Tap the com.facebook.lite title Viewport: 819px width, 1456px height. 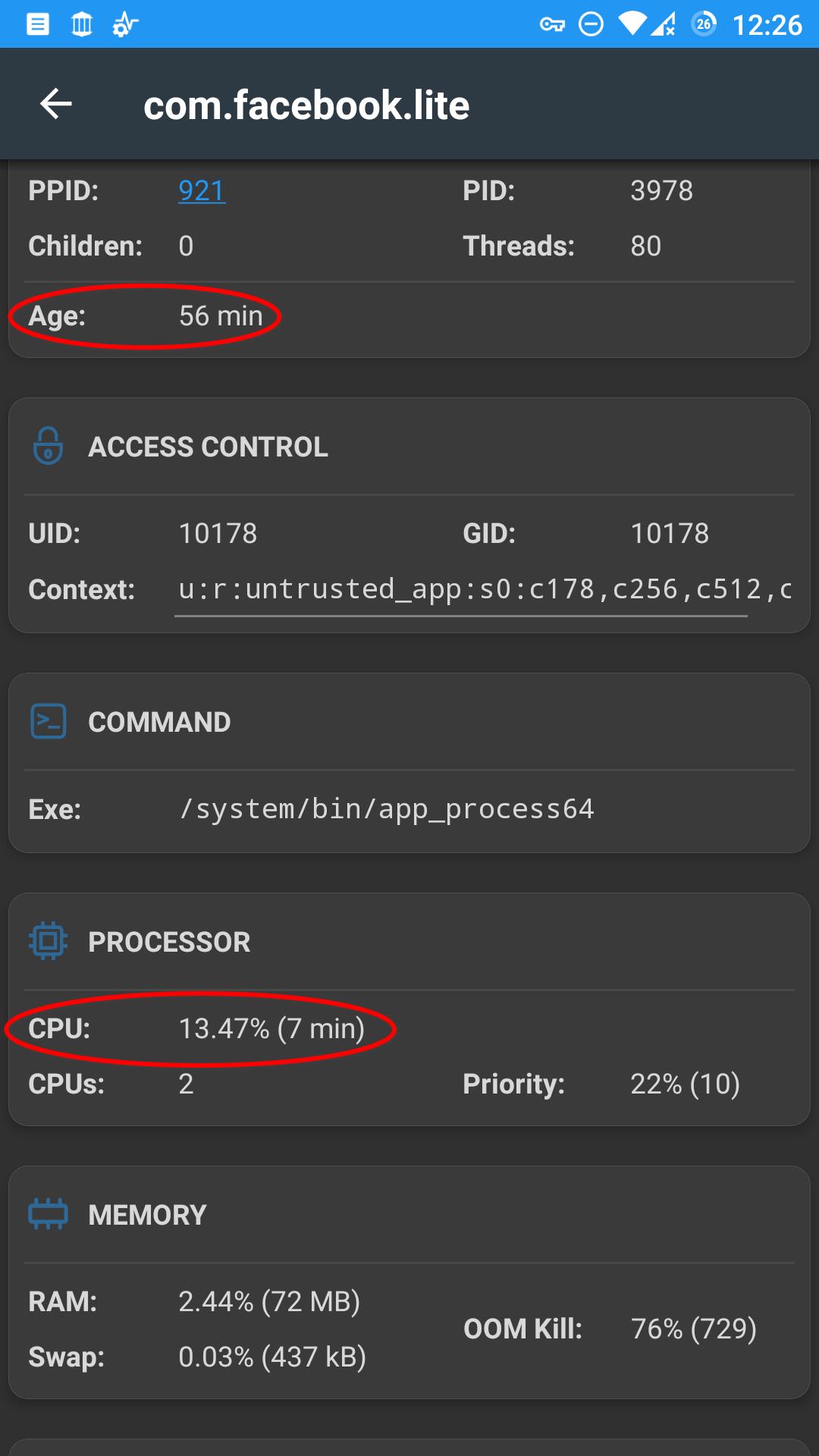point(306,105)
